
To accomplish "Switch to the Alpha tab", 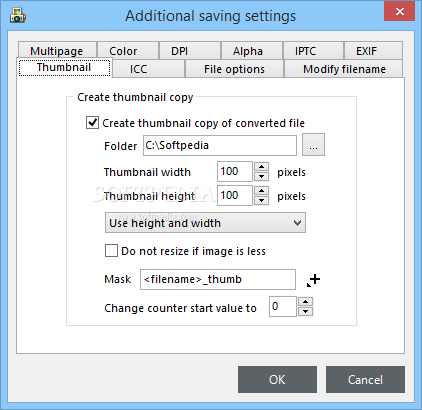I will click(x=252, y=51).
